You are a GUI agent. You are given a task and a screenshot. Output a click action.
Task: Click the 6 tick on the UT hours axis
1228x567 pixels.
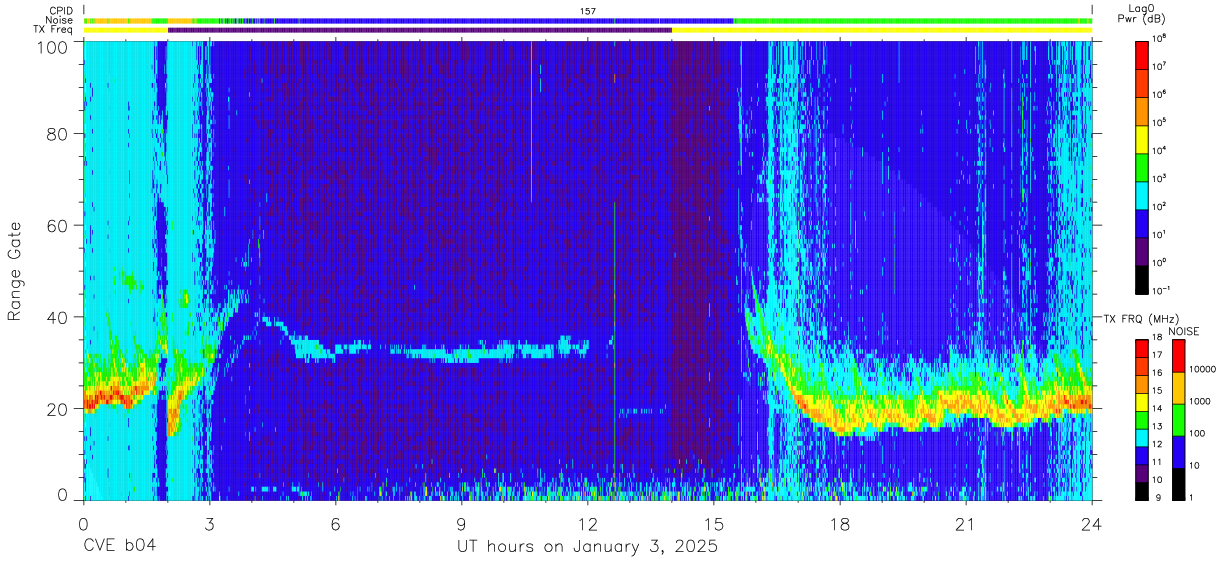(335, 524)
